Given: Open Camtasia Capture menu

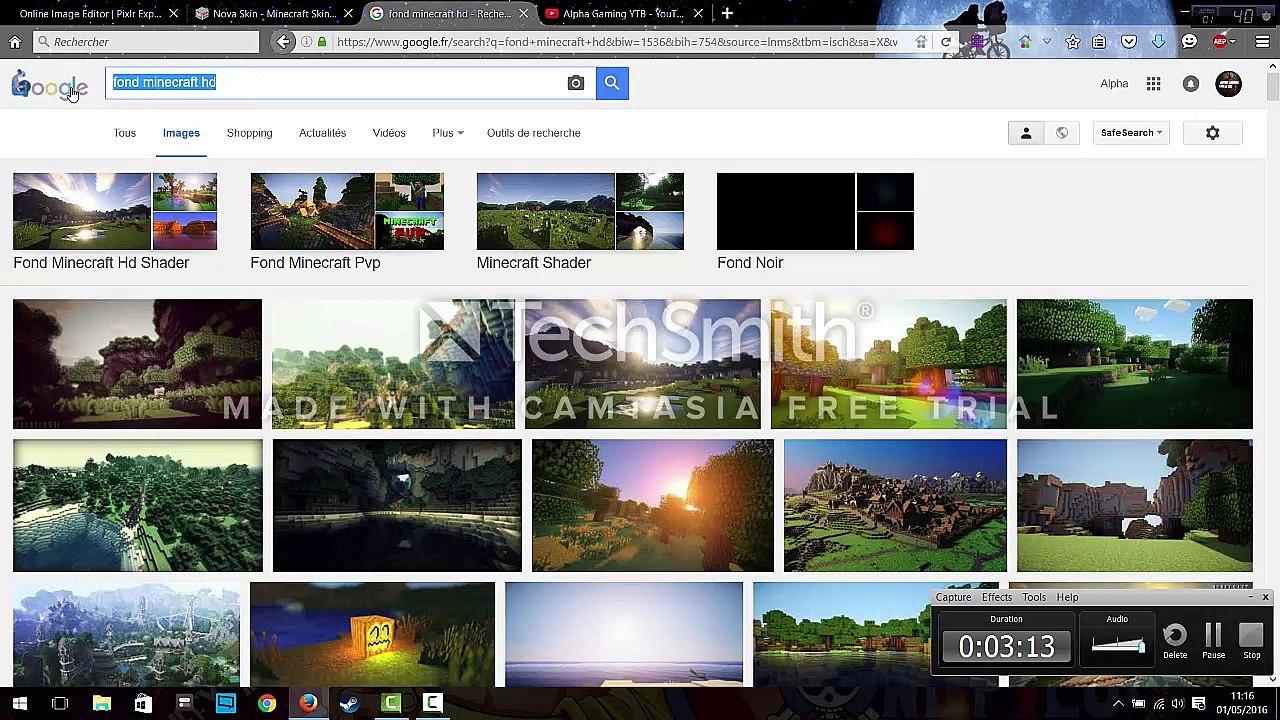Looking at the screenshot, I should coord(953,597).
